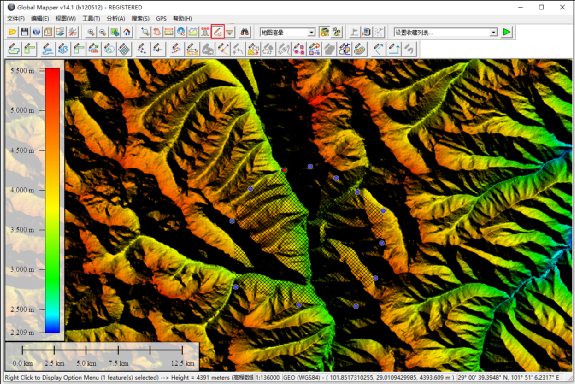
Task: Click the 5,500 m legend label
Action: coord(23,71)
